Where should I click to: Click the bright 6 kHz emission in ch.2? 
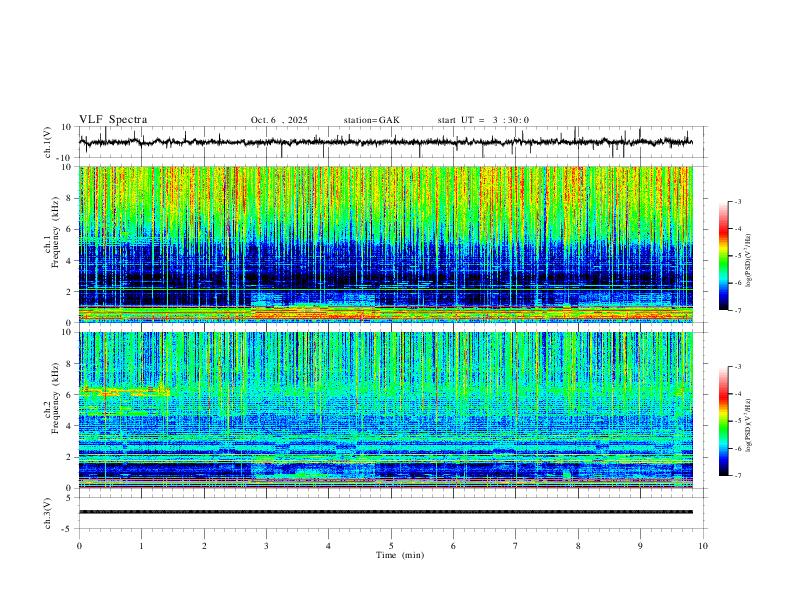coord(125,391)
